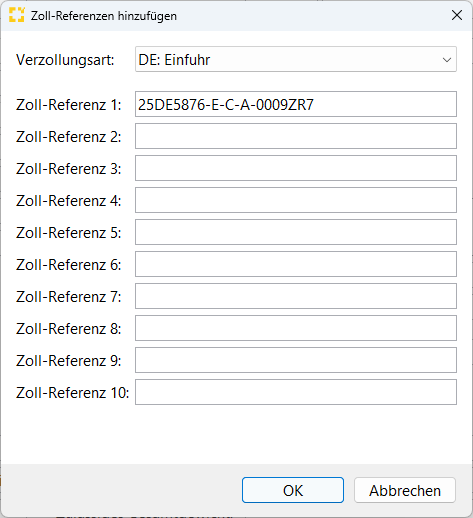Click the Zoll-Referenz 7 text box

(x=296, y=296)
